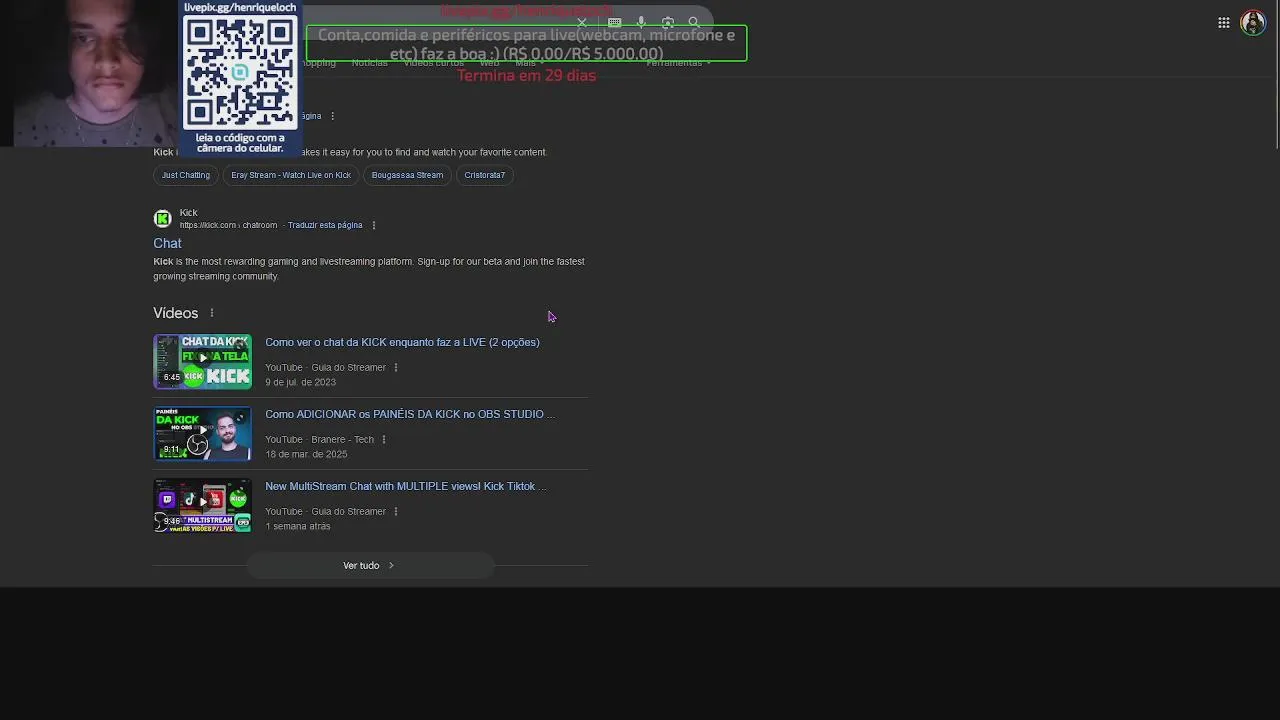Play the 9:46 MULTISTREAM thumbnail
Image resolution: width=1280 pixels, height=720 pixels.
coord(203,505)
